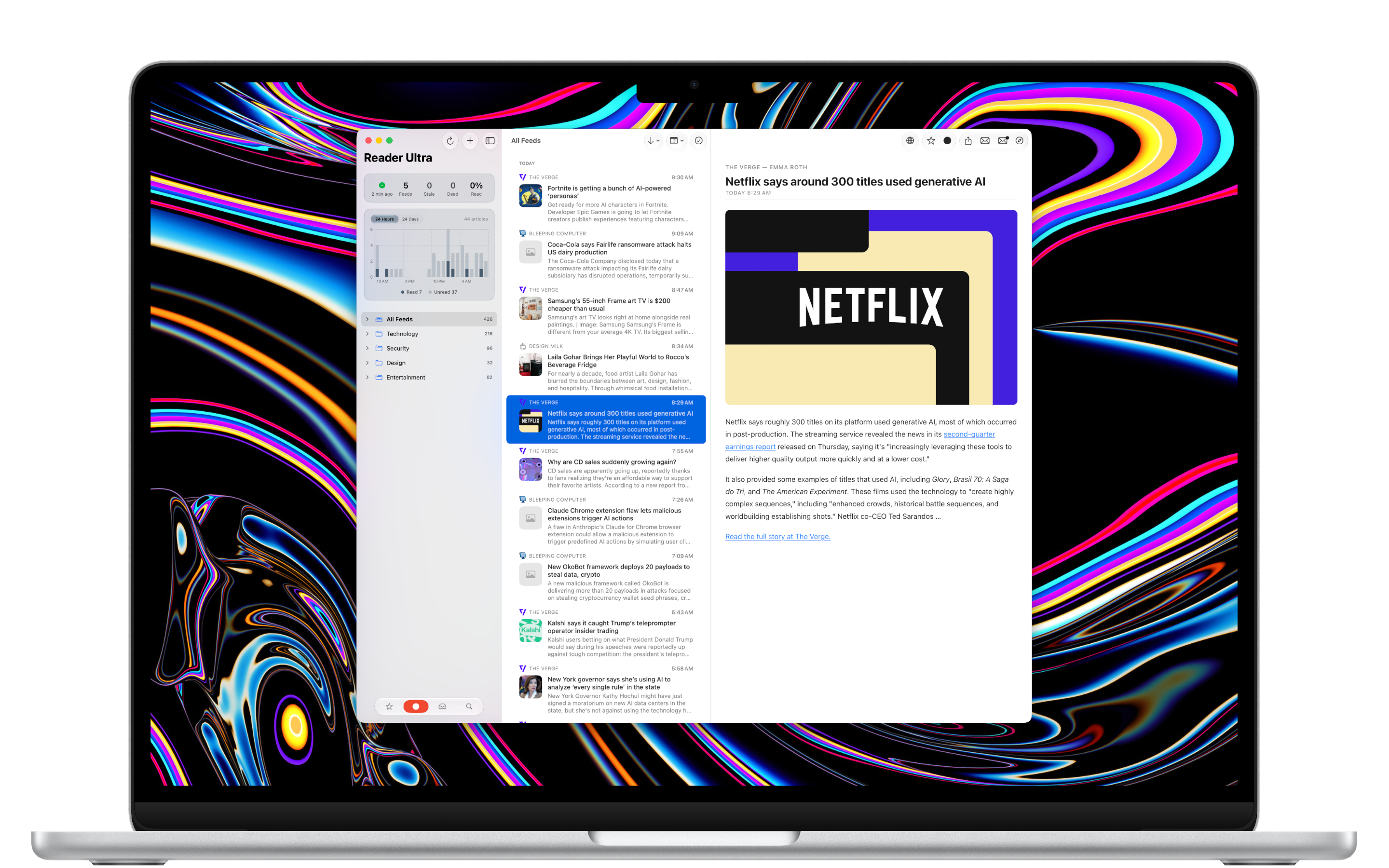This screenshot has width=1389, height=868.
Task: Star the Netflix article in the toolbar
Action: [930, 141]
